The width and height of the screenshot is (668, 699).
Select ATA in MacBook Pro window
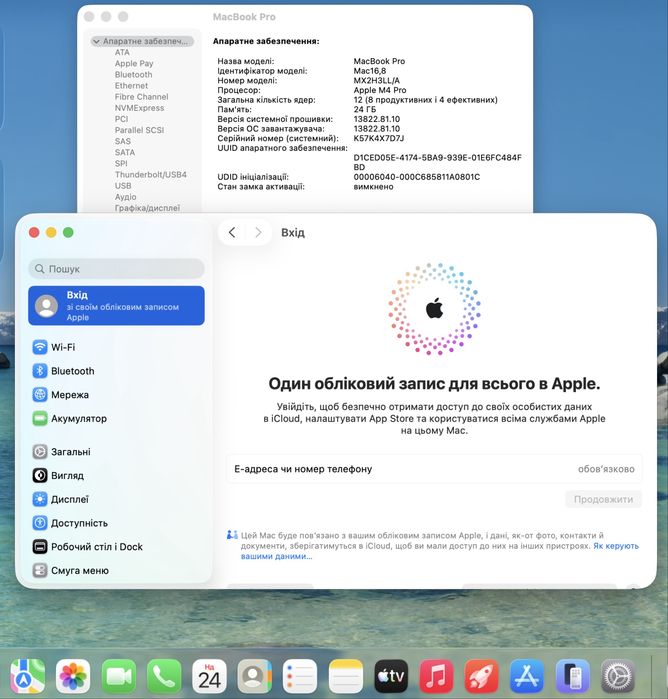pos(122,52)
